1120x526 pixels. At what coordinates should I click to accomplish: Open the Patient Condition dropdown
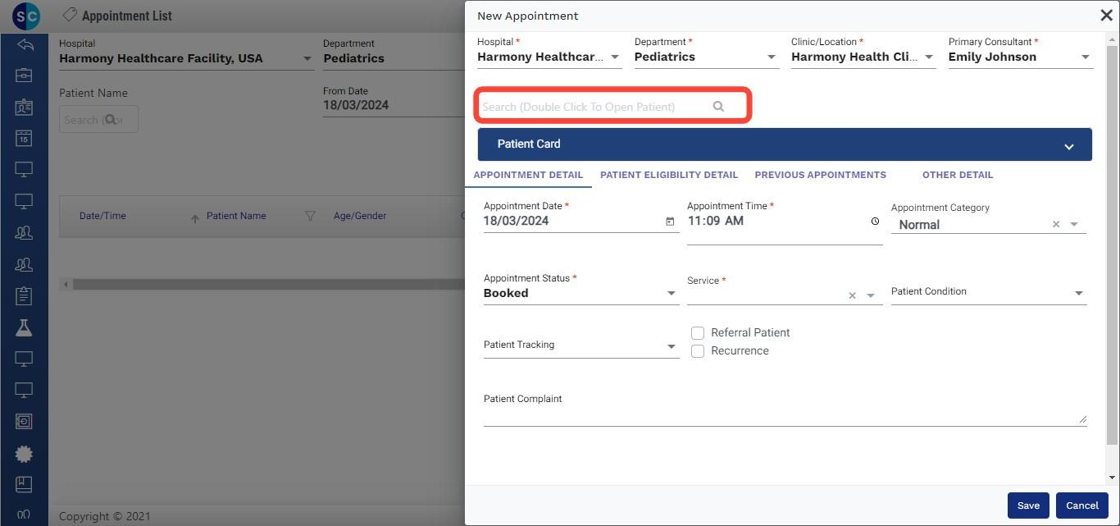click(1079, 293)
